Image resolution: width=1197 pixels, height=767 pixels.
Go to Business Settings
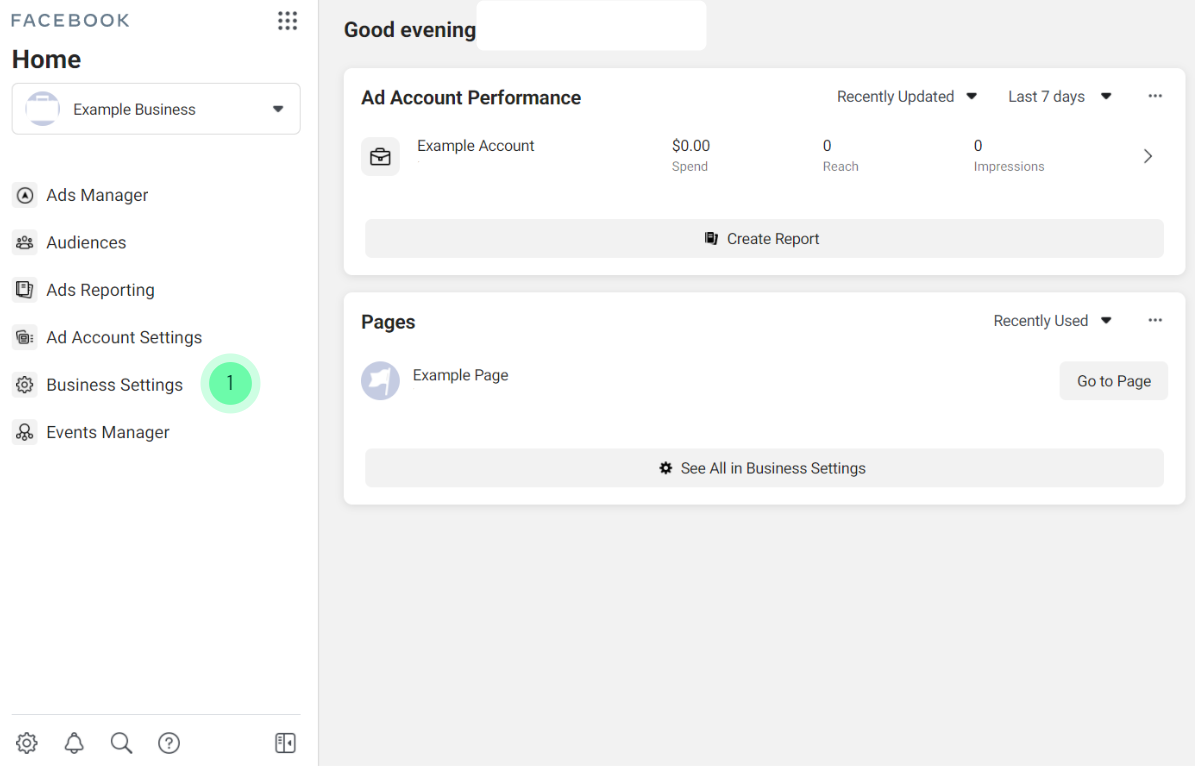pyautogui.click(x=115, y=385)
